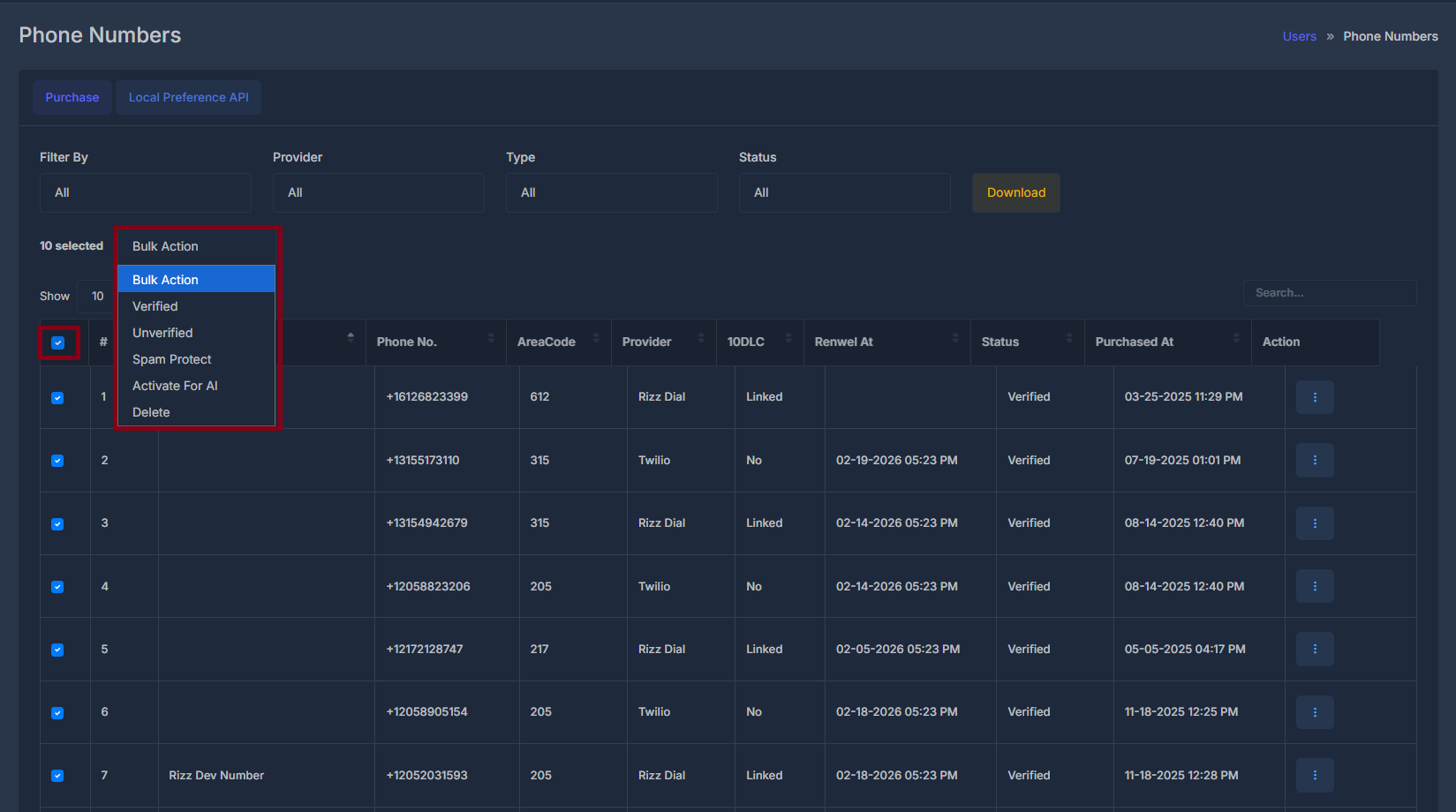1456x812 pixels.
Task: Click the Search input field
Action: tap(1330, 292)
